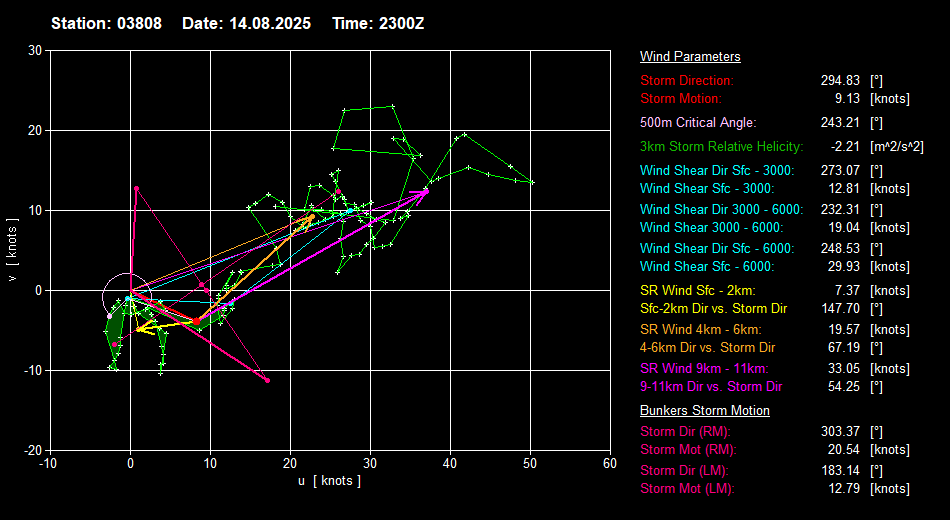Click the SR Wind 4km - 6km: label

pyautogui.click(x=701, y=330)
